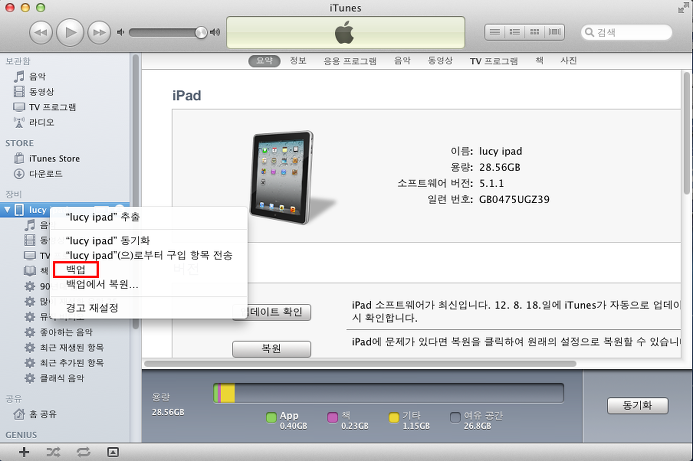Click the 검색 search field
Image resolution: width=693 pixels, height=461 pixels.
[626, 32]
